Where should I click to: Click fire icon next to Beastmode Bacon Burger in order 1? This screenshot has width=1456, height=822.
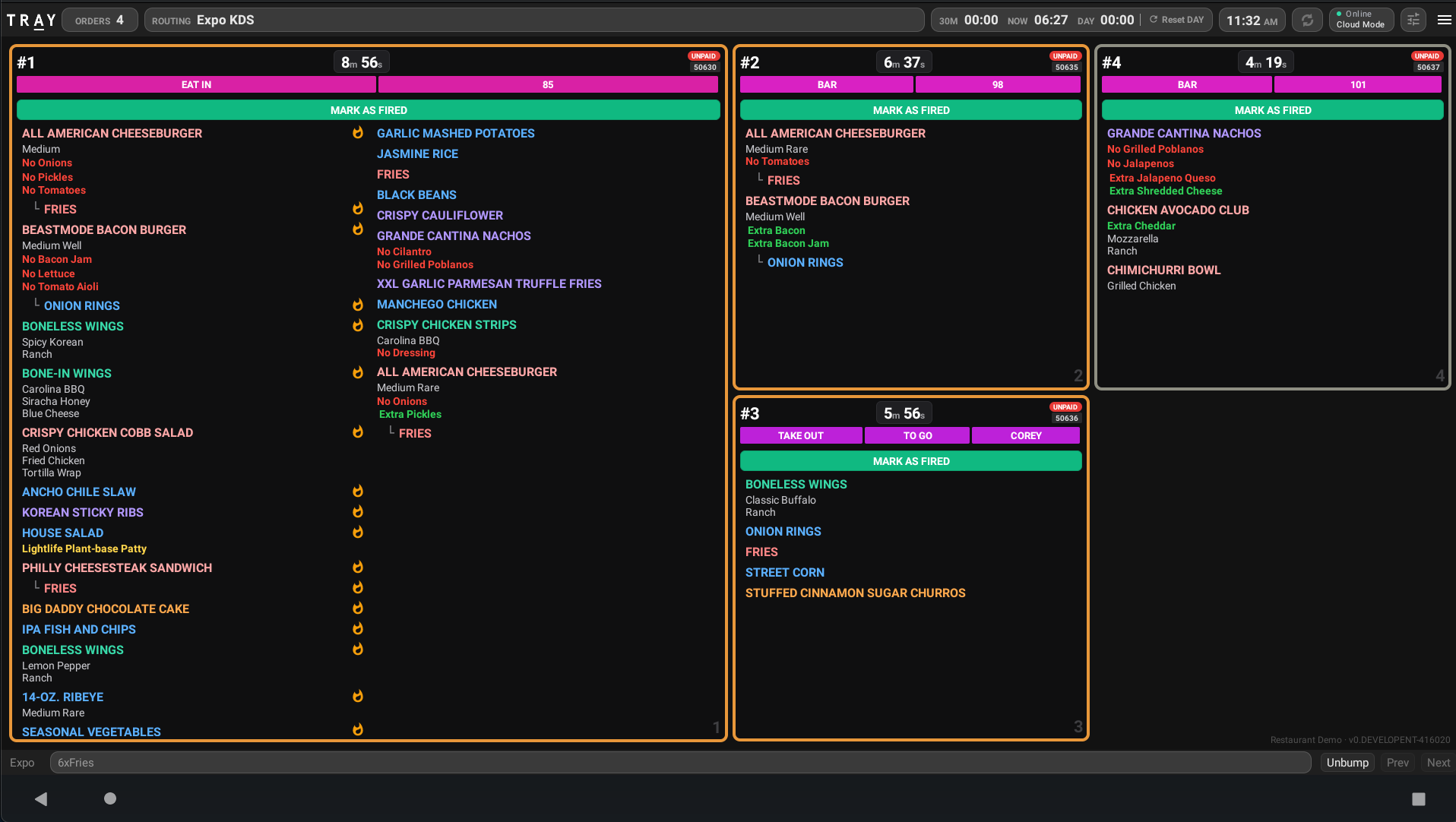357,229
